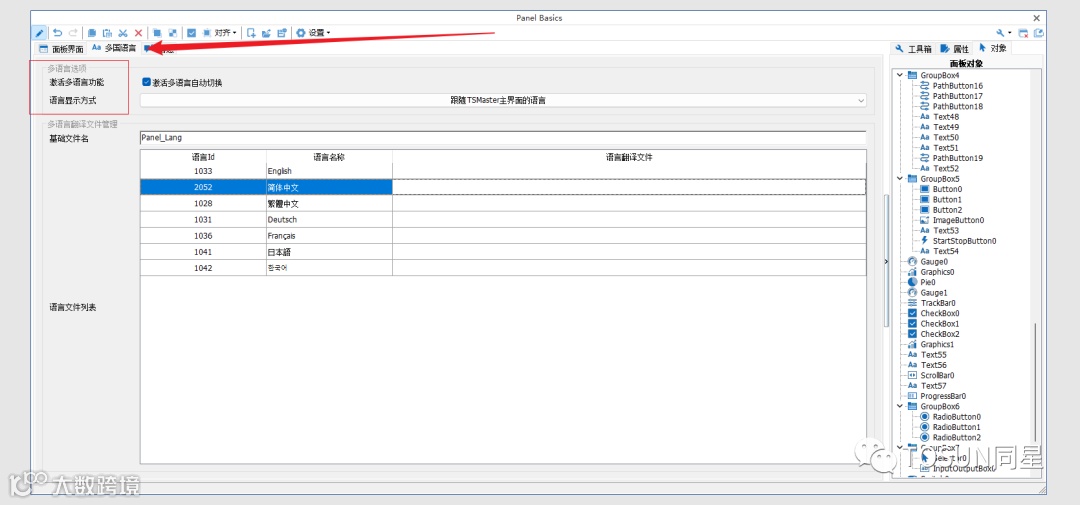Collapse the GroupBox6 tree node

(900, 406)
